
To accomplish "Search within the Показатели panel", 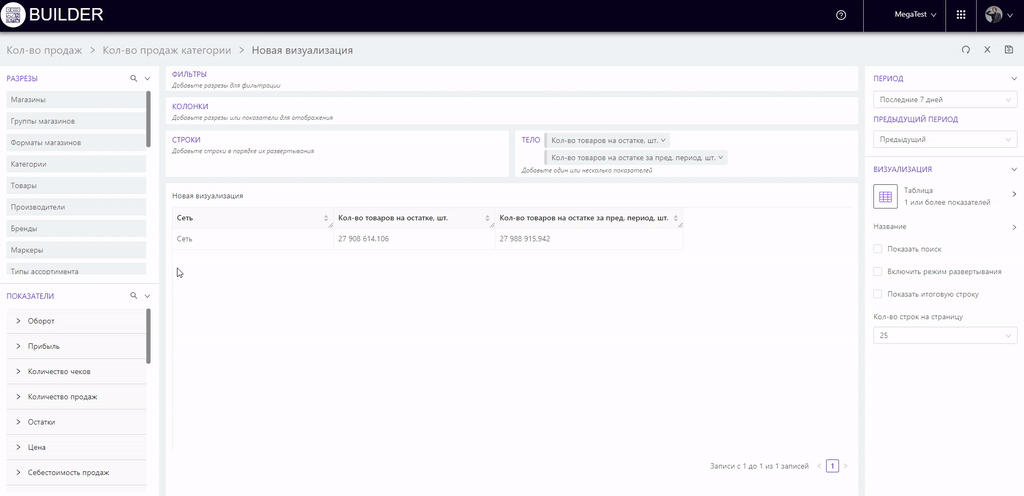I will pyautogui.click(x=133, y=296).
